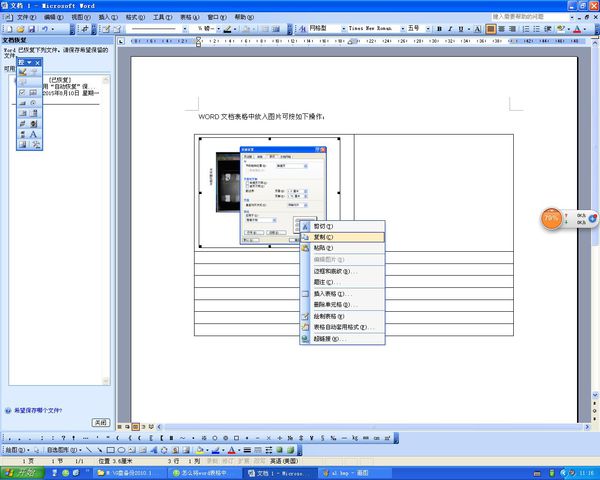Select the Arrow tool in drawing toolbar
The width and height of the screenshot is (600, 480).
tap(99, 450)
